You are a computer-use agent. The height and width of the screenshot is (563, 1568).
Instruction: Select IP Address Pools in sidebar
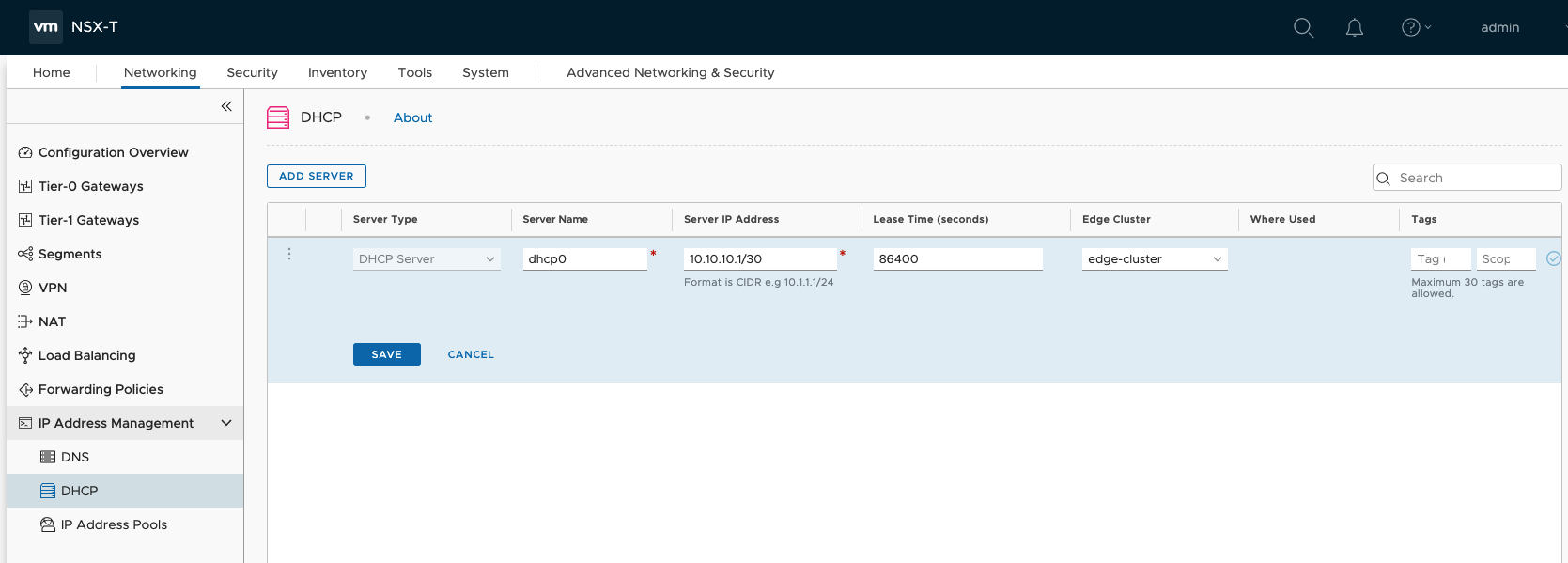coord(114,524)
